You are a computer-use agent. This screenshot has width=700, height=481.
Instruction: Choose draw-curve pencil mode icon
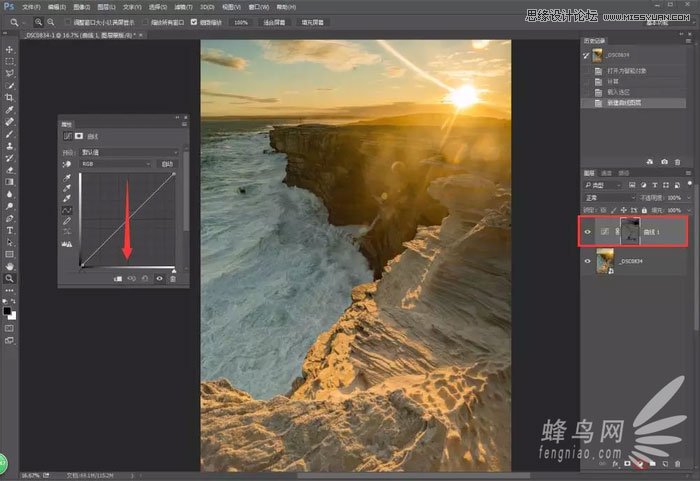67,221
